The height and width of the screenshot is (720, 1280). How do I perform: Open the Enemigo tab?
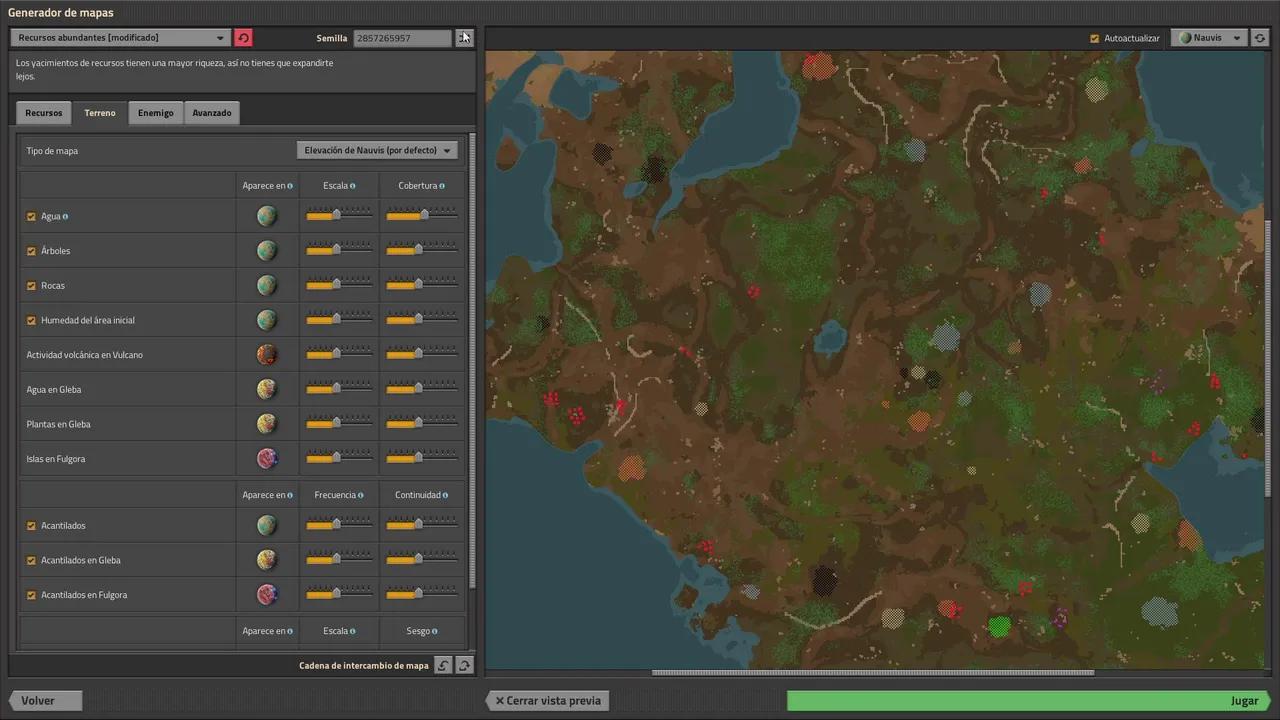click(x=156, y=113)
